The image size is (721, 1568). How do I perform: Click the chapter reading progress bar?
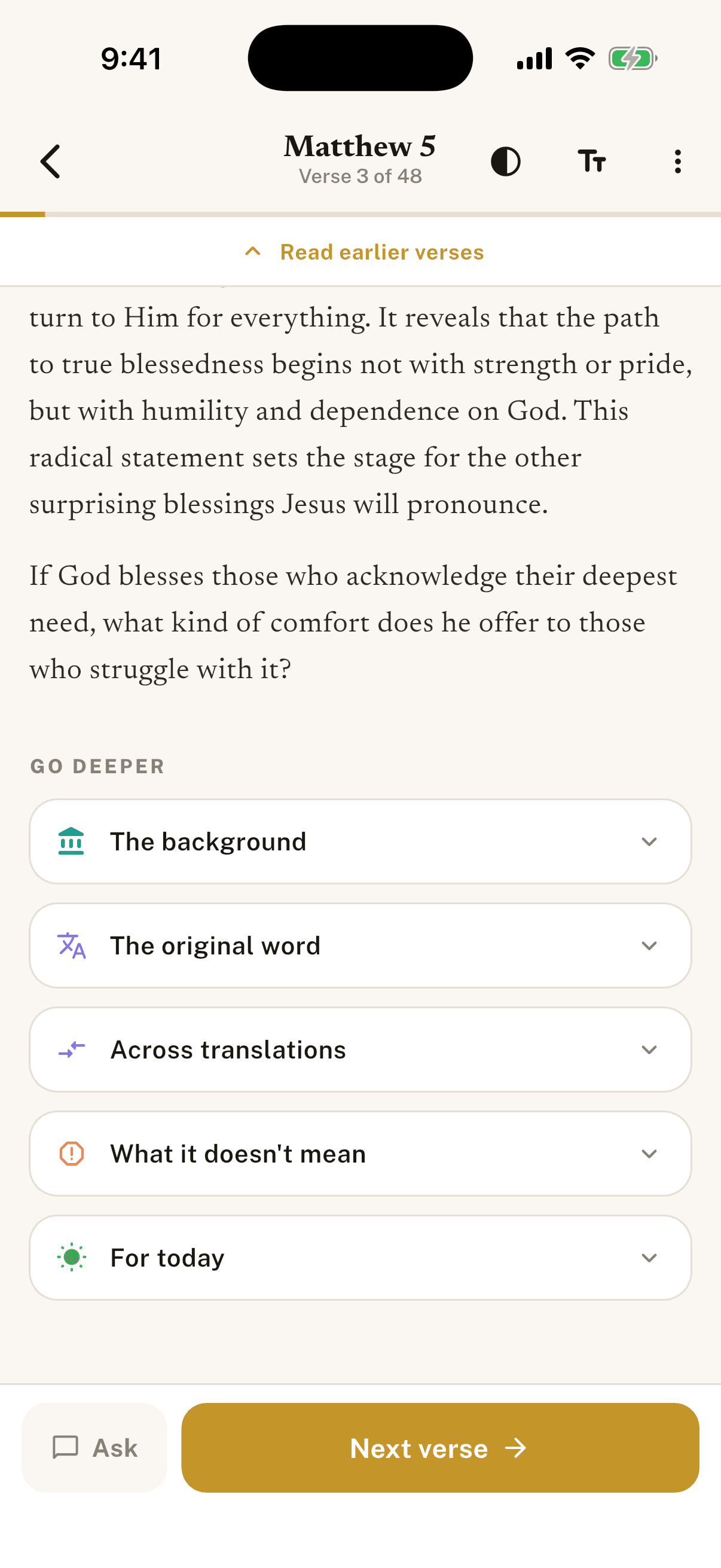(x=360, y=214)
